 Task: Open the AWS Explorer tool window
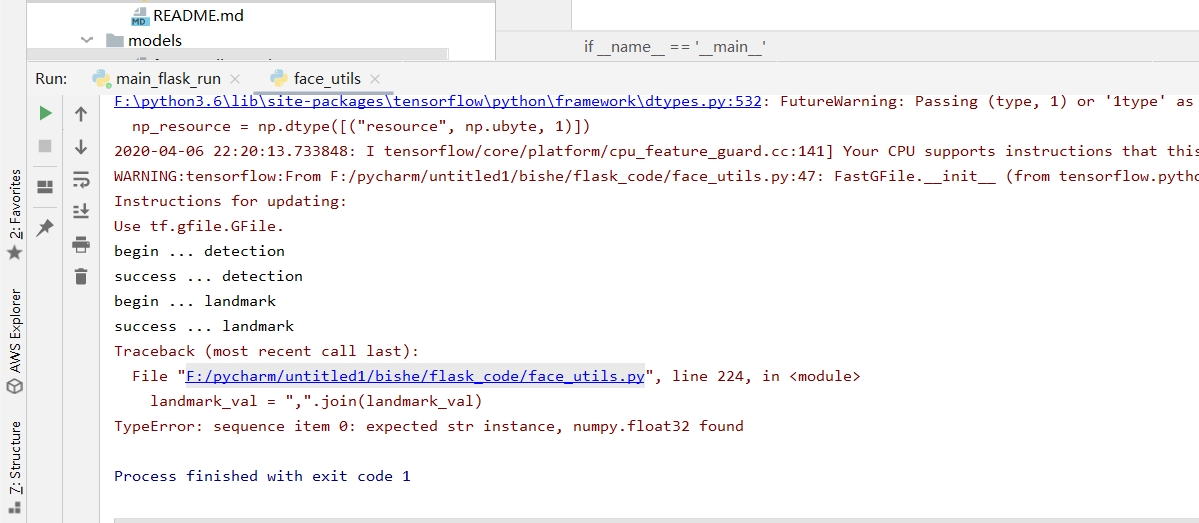14,341
